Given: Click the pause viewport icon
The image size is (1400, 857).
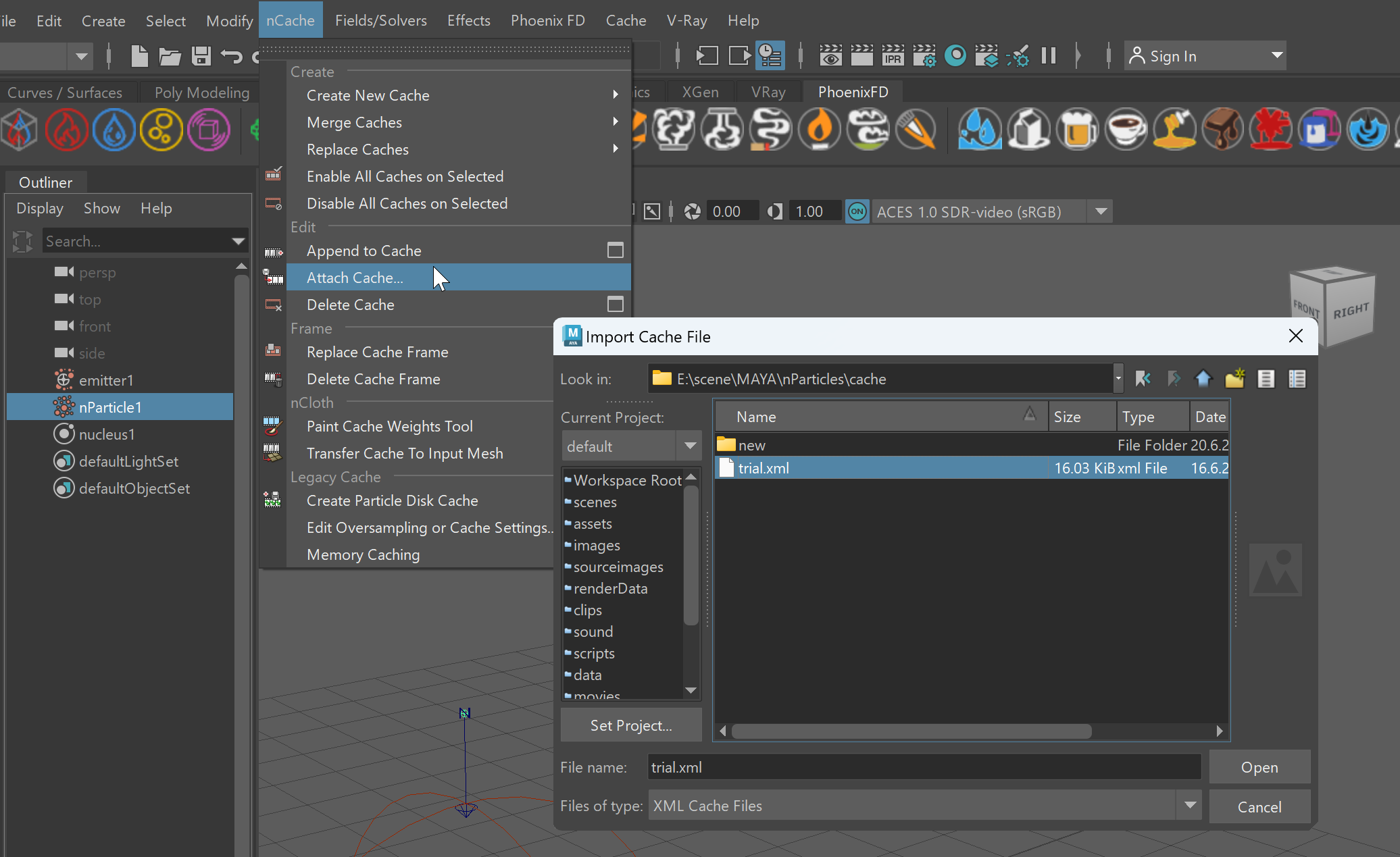Looking at the screenshot, I should [x=1049, y=56].
